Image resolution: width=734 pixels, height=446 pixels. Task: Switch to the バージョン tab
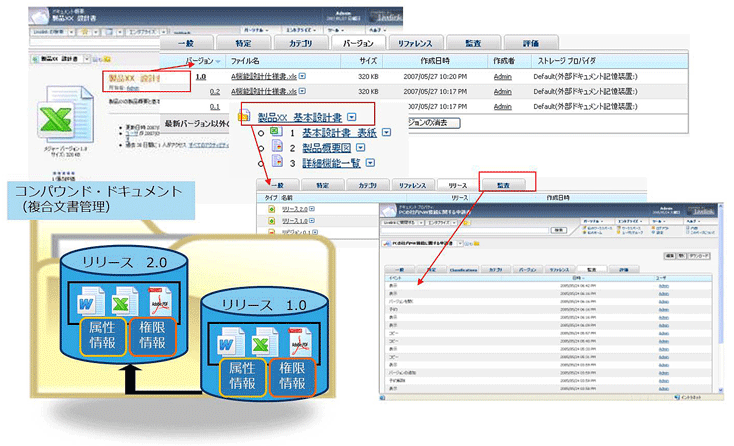point(357,43)
